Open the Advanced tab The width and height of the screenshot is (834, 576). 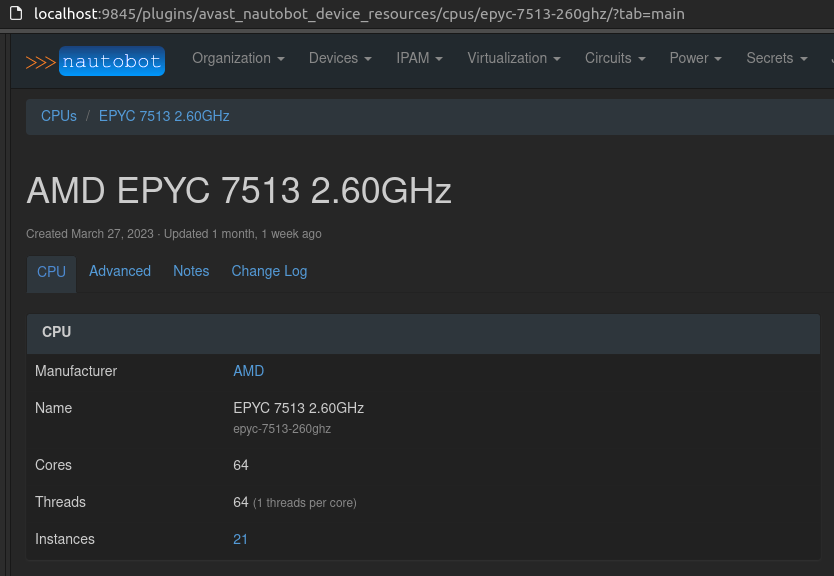coord(120,271)
